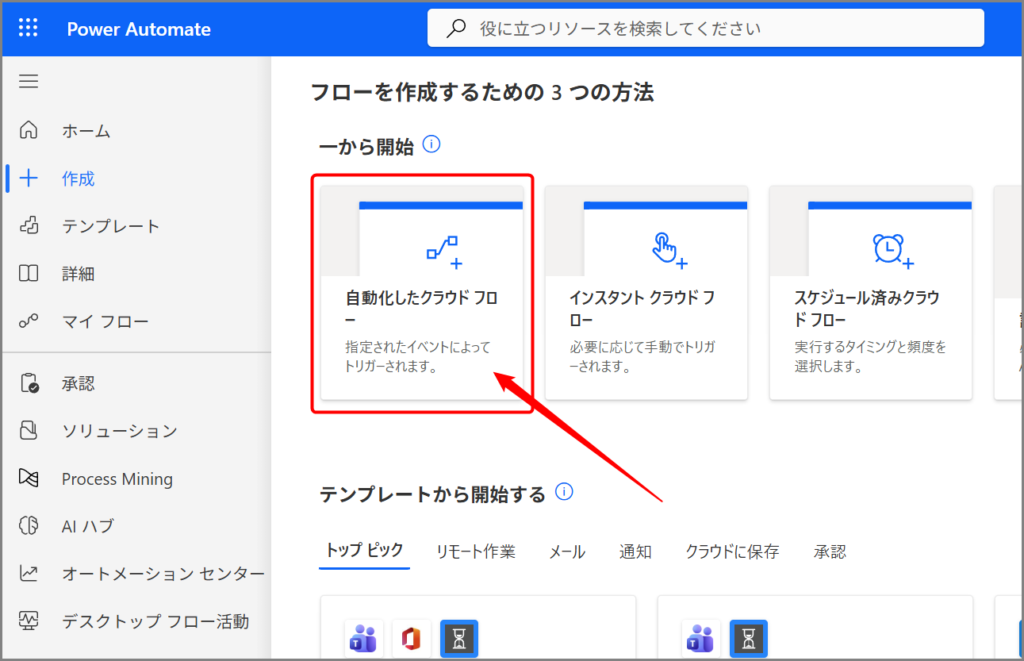Screen dimensions: 1024x661
Task: Click the 詳細 book icon in sidebar
Action: [x=29, y=274]
